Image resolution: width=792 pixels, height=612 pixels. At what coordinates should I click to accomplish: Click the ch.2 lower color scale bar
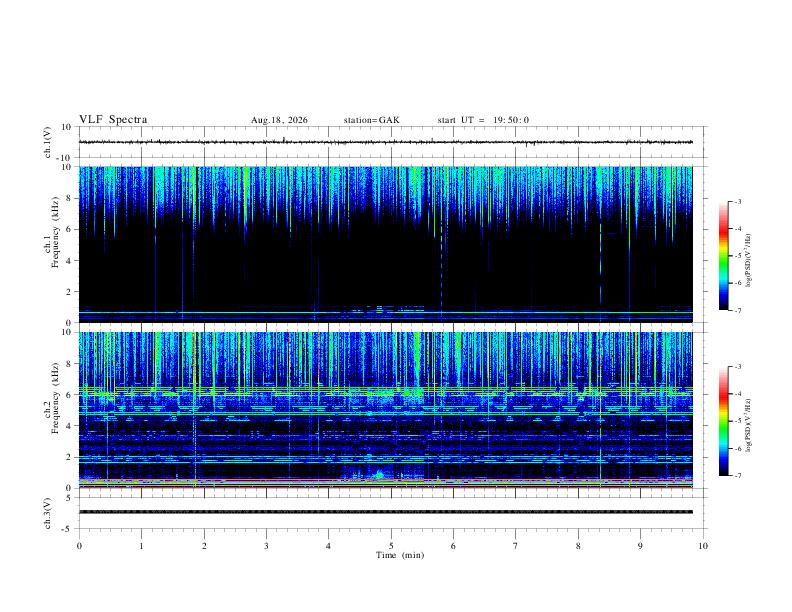click(x=723, y=421)
